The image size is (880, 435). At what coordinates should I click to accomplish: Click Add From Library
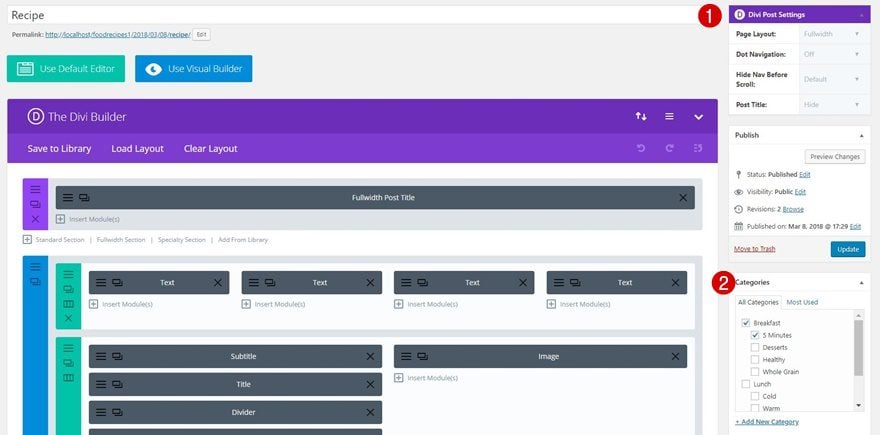[x=243, y=240]
